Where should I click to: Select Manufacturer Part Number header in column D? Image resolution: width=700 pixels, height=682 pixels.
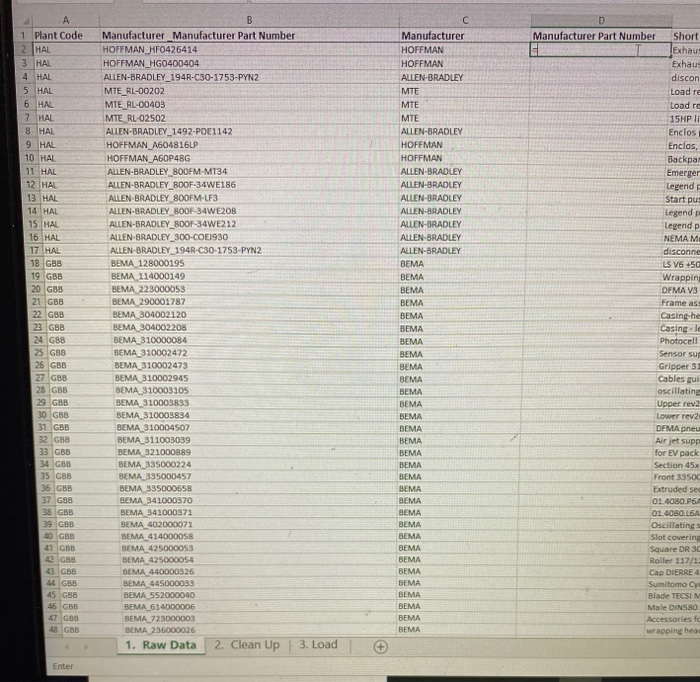(601, 36)
